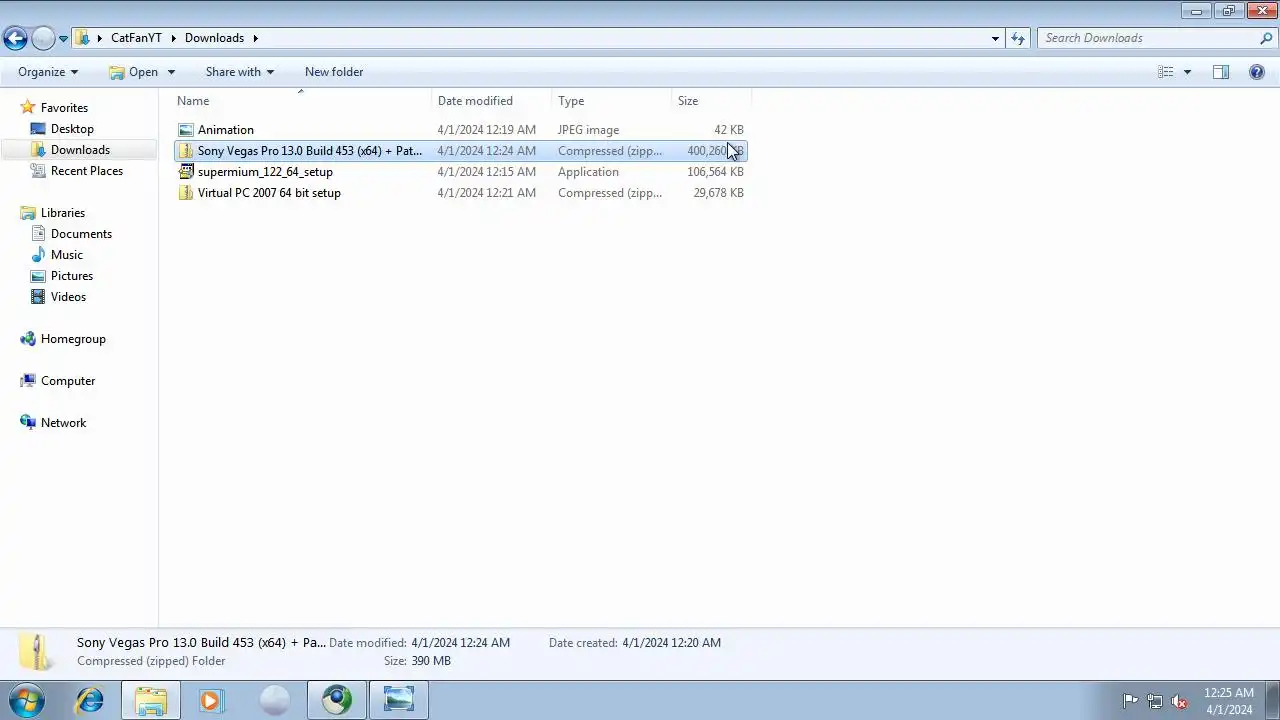Sort by the Type column header
1280x720 pixels.
(x=571, y=101)
